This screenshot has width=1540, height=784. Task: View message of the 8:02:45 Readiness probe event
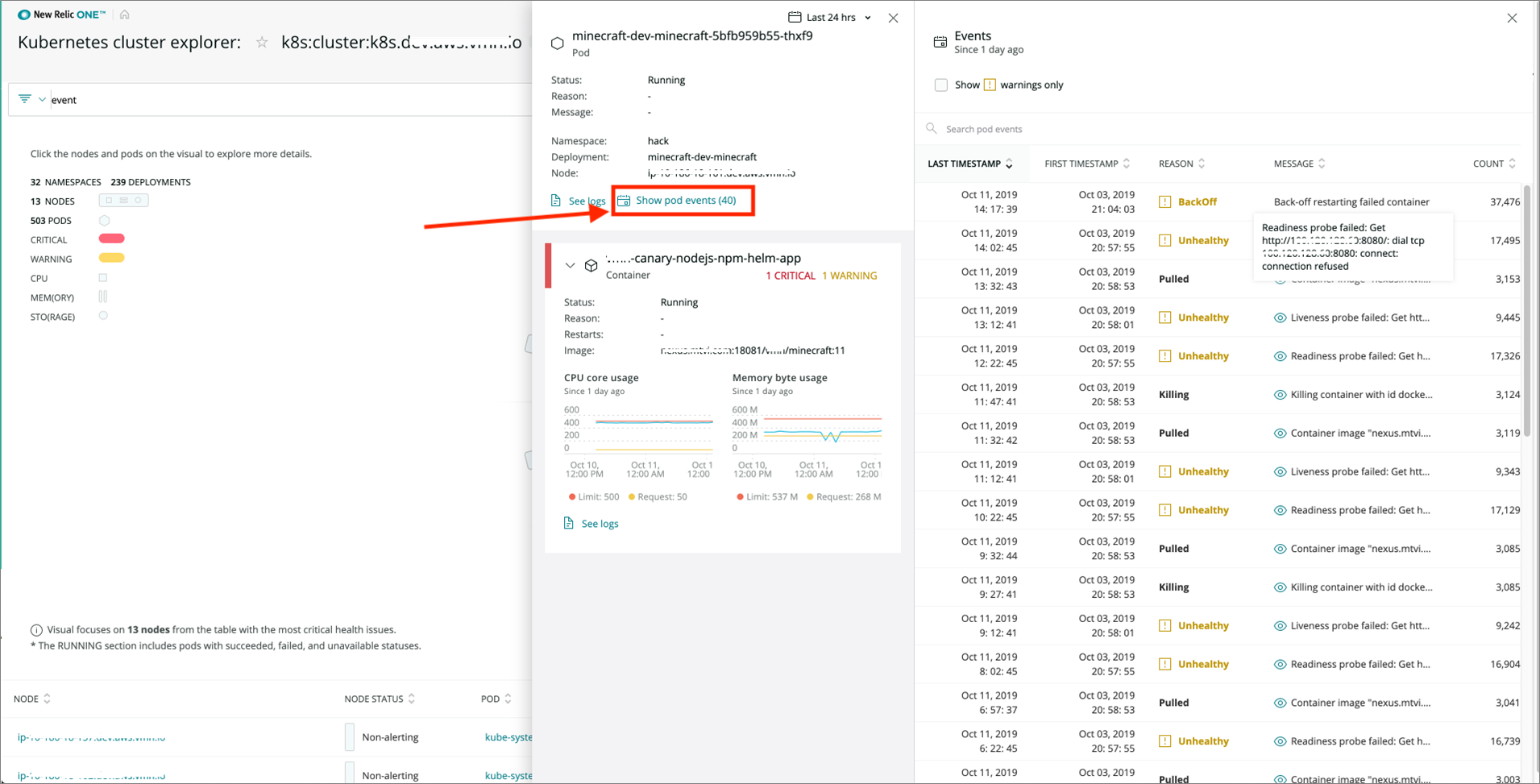(1280, 665)
